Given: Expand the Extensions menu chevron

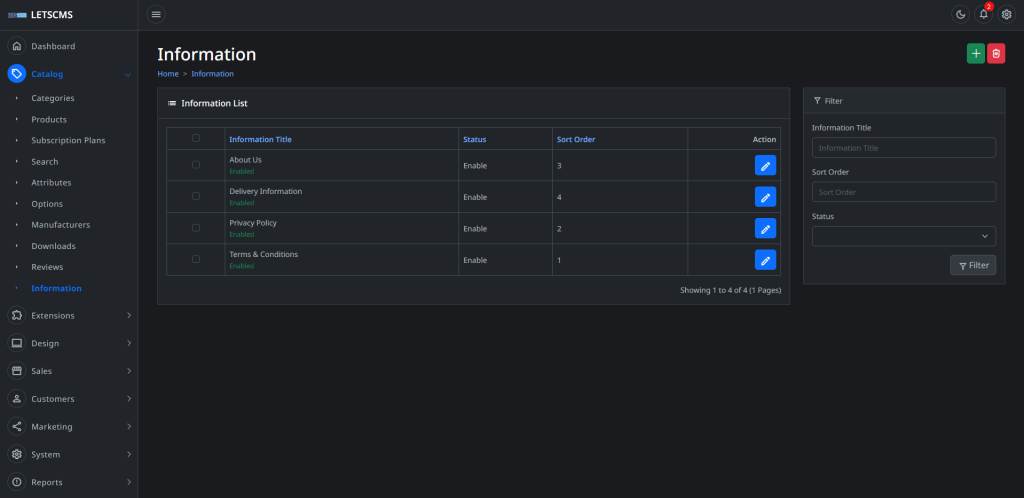Looking at the screenshot, I should (129, 315).
